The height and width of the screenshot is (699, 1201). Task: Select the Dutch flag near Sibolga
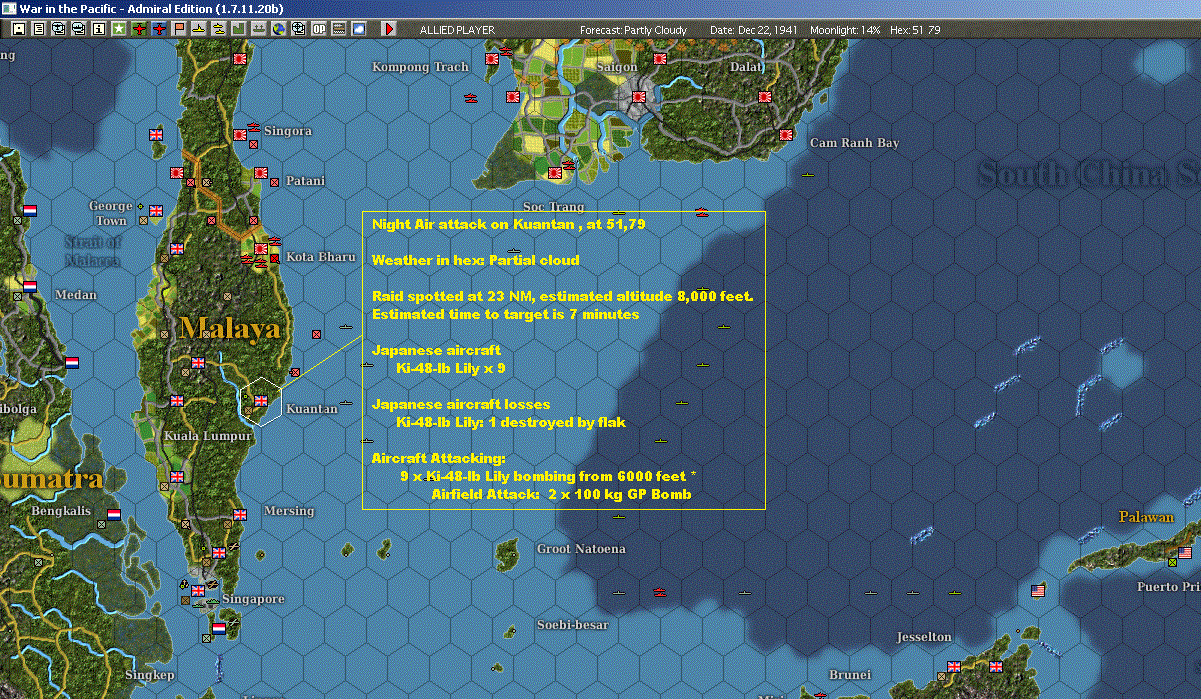[72, 363]
